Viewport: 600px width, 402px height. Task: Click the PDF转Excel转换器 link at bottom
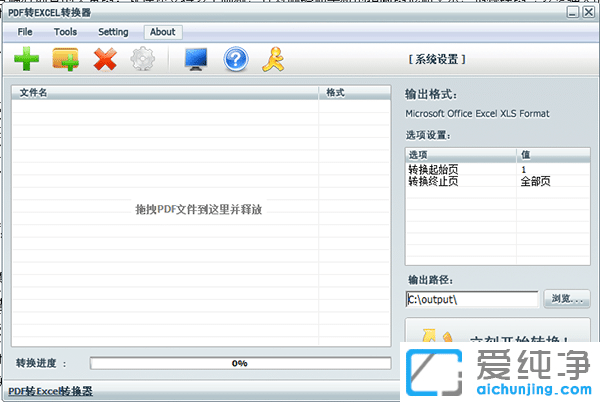click(51, 391)
